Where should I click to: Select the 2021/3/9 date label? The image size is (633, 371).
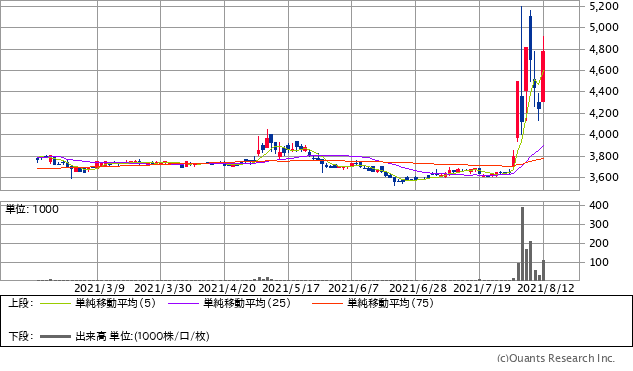[99, 288]
